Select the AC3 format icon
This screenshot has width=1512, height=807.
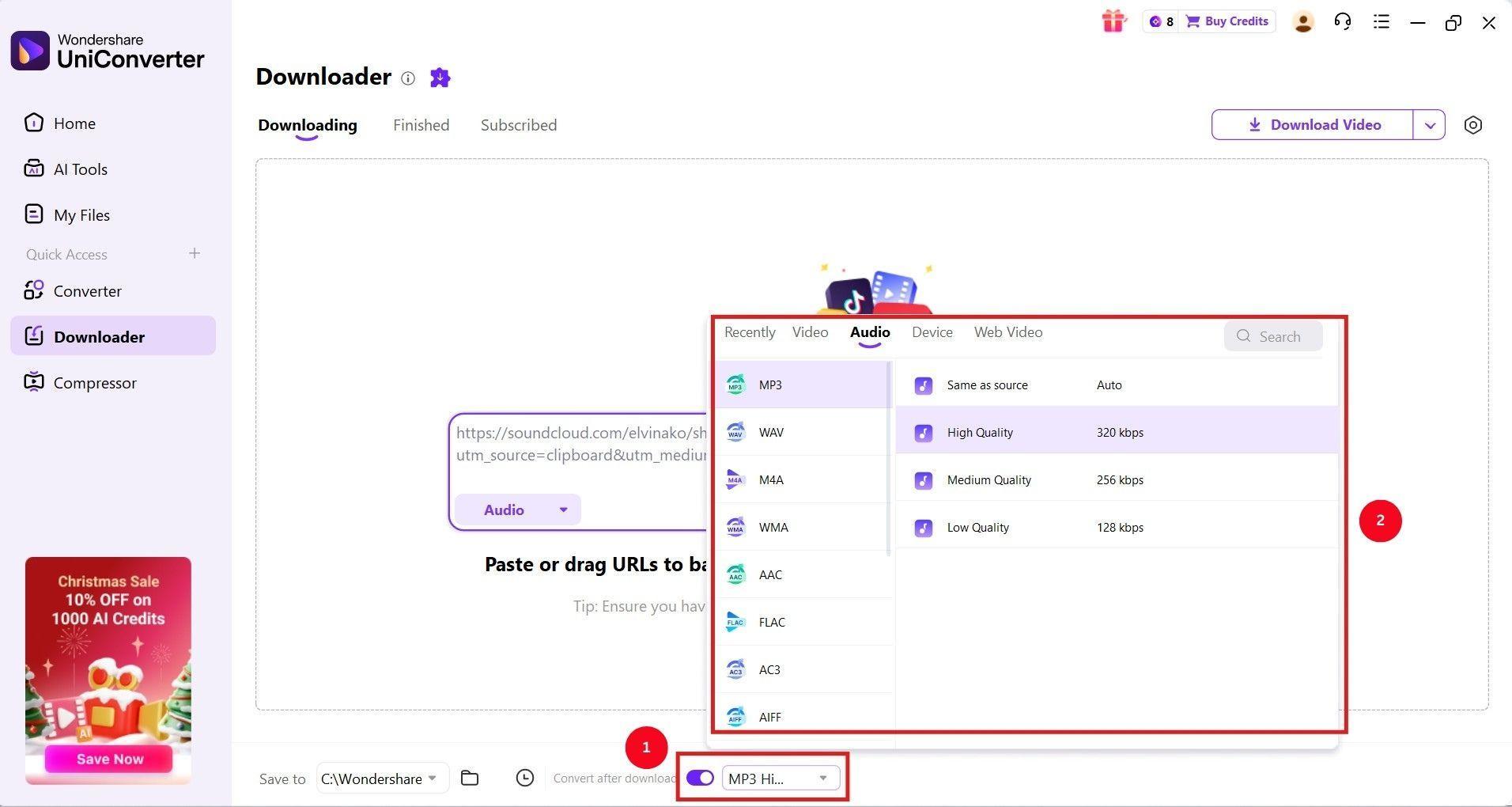(x=735, y=669)
